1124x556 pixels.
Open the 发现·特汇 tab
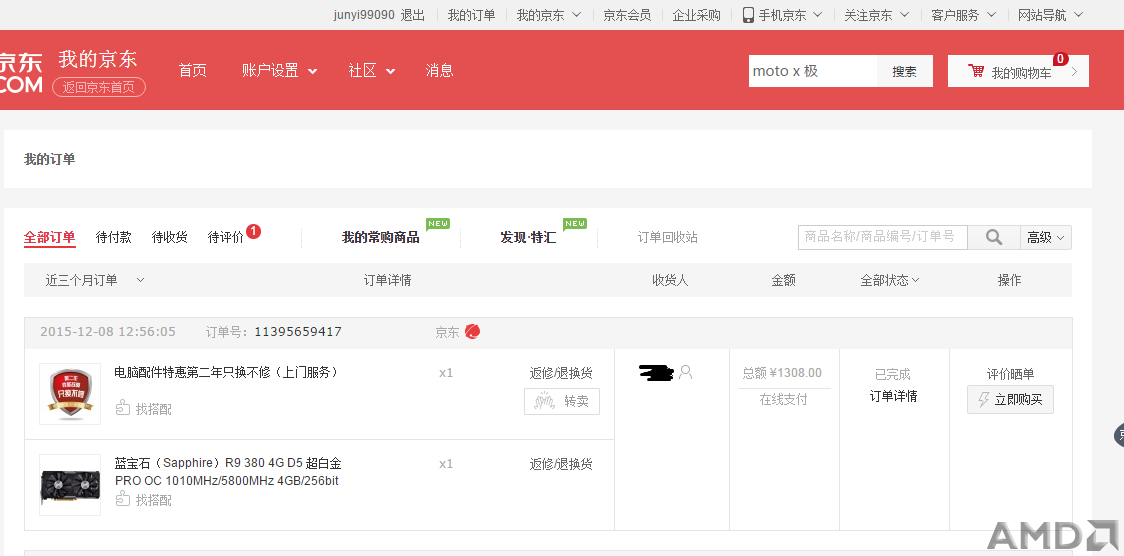(528, 237)
